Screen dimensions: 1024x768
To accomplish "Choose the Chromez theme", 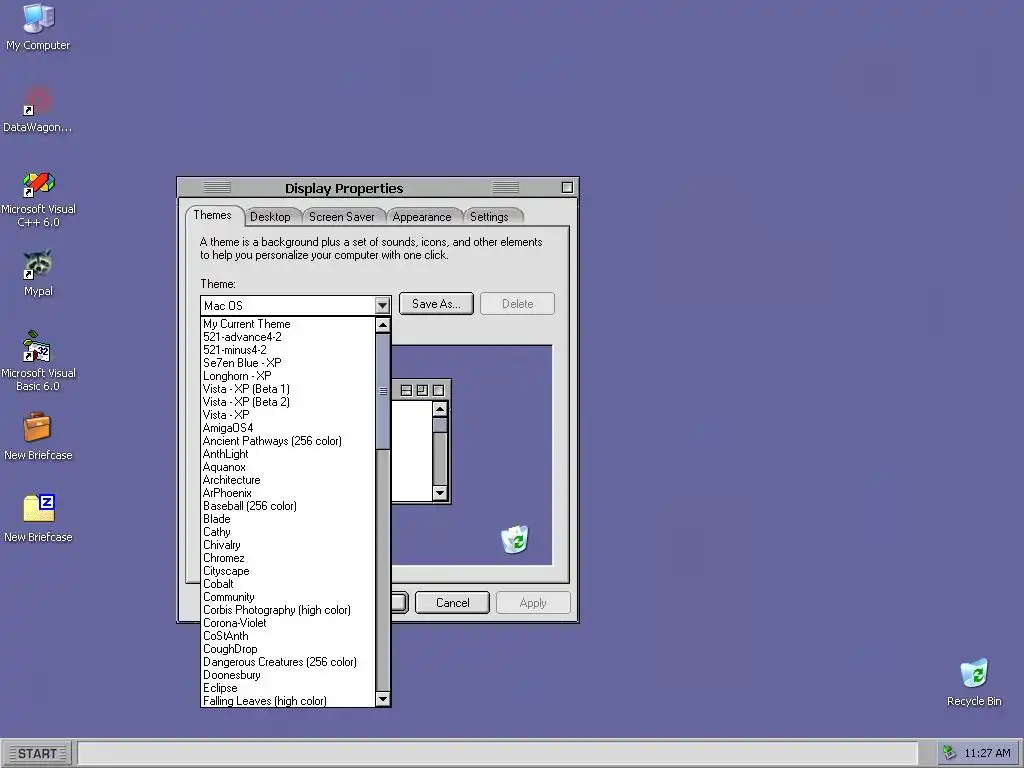I will (x=288, y=558).
